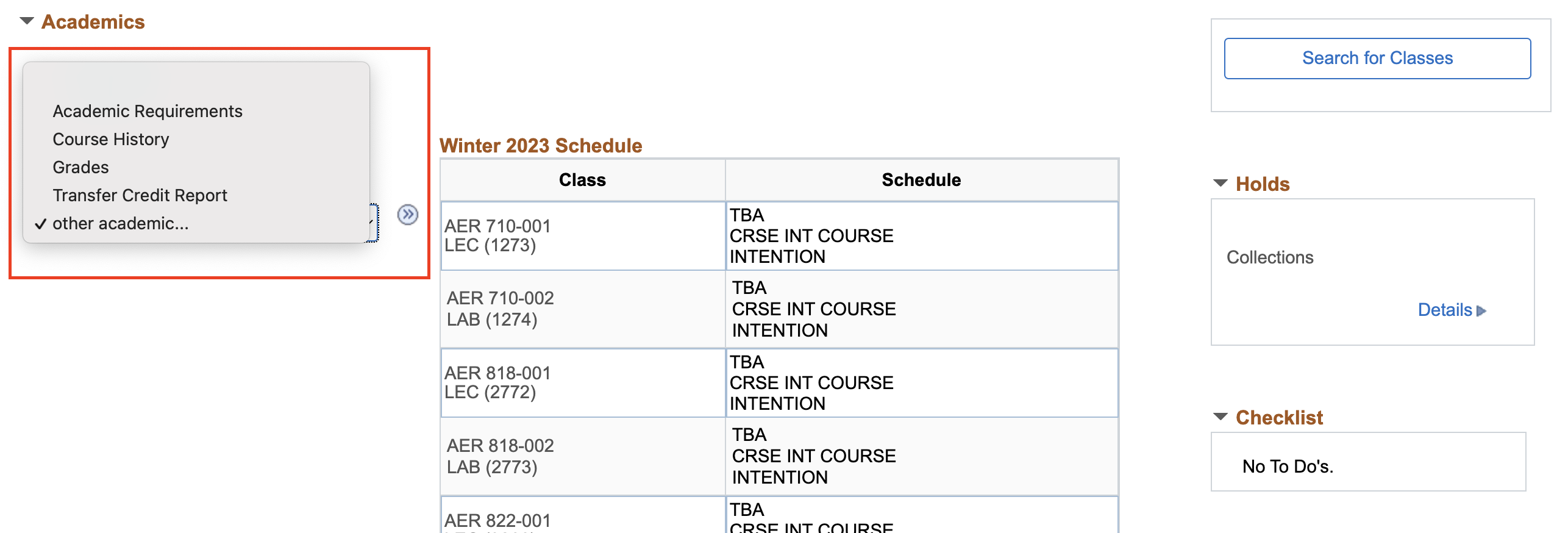Screen dimensions: 1568x533
Task: Click the Collections hold item
Action: point(1270,257)
